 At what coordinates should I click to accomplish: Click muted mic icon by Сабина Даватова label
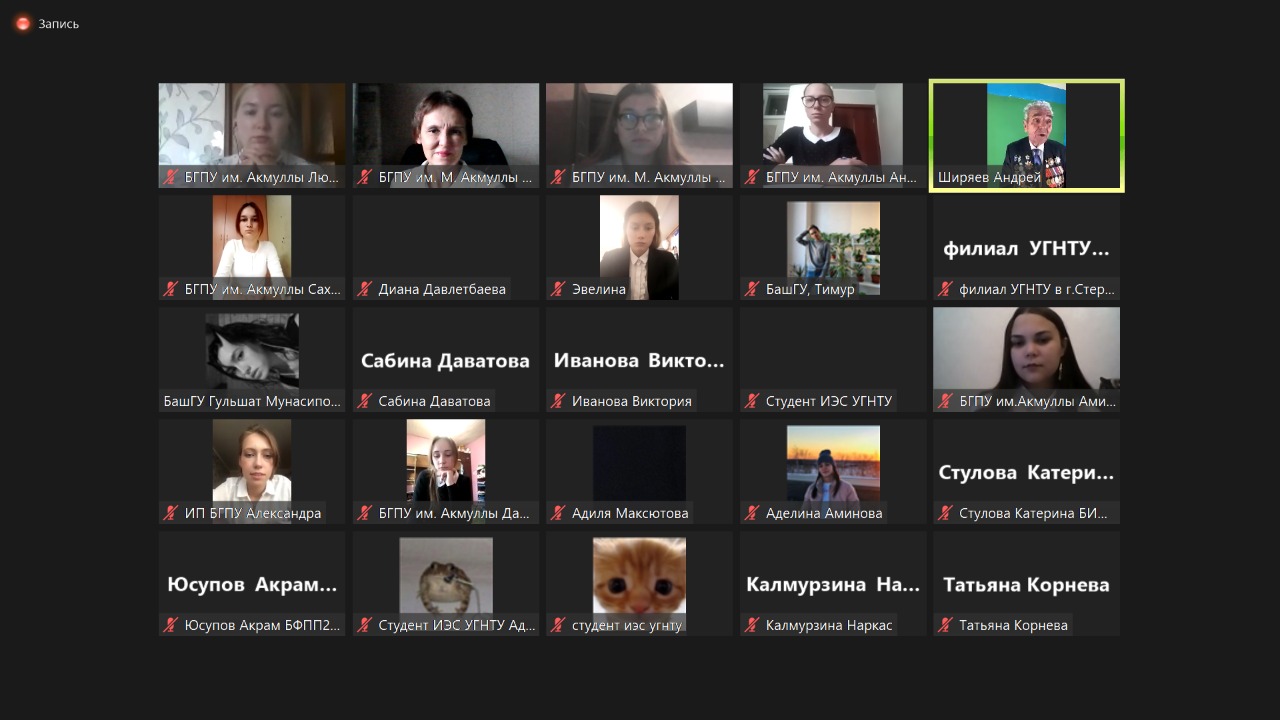click(x=365, y=401)
